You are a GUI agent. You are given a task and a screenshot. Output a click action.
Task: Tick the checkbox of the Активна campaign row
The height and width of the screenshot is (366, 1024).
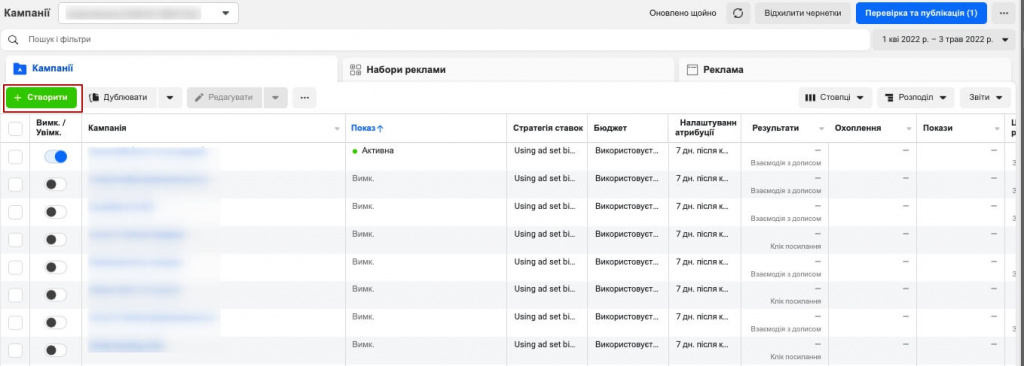pyautogui.click(x=15, y=157)
